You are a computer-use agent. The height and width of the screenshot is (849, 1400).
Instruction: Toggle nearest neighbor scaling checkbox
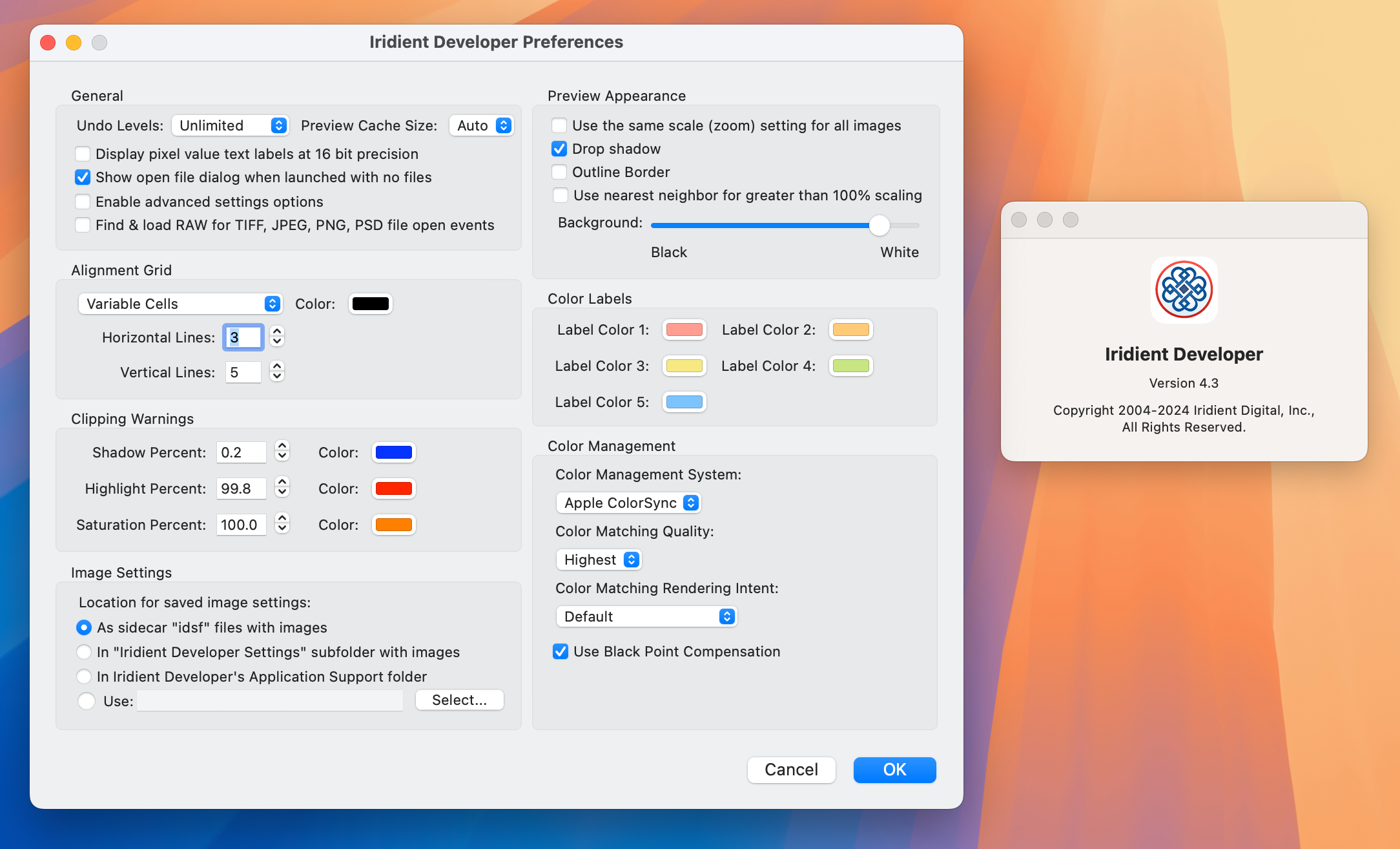tap(561, 195)
